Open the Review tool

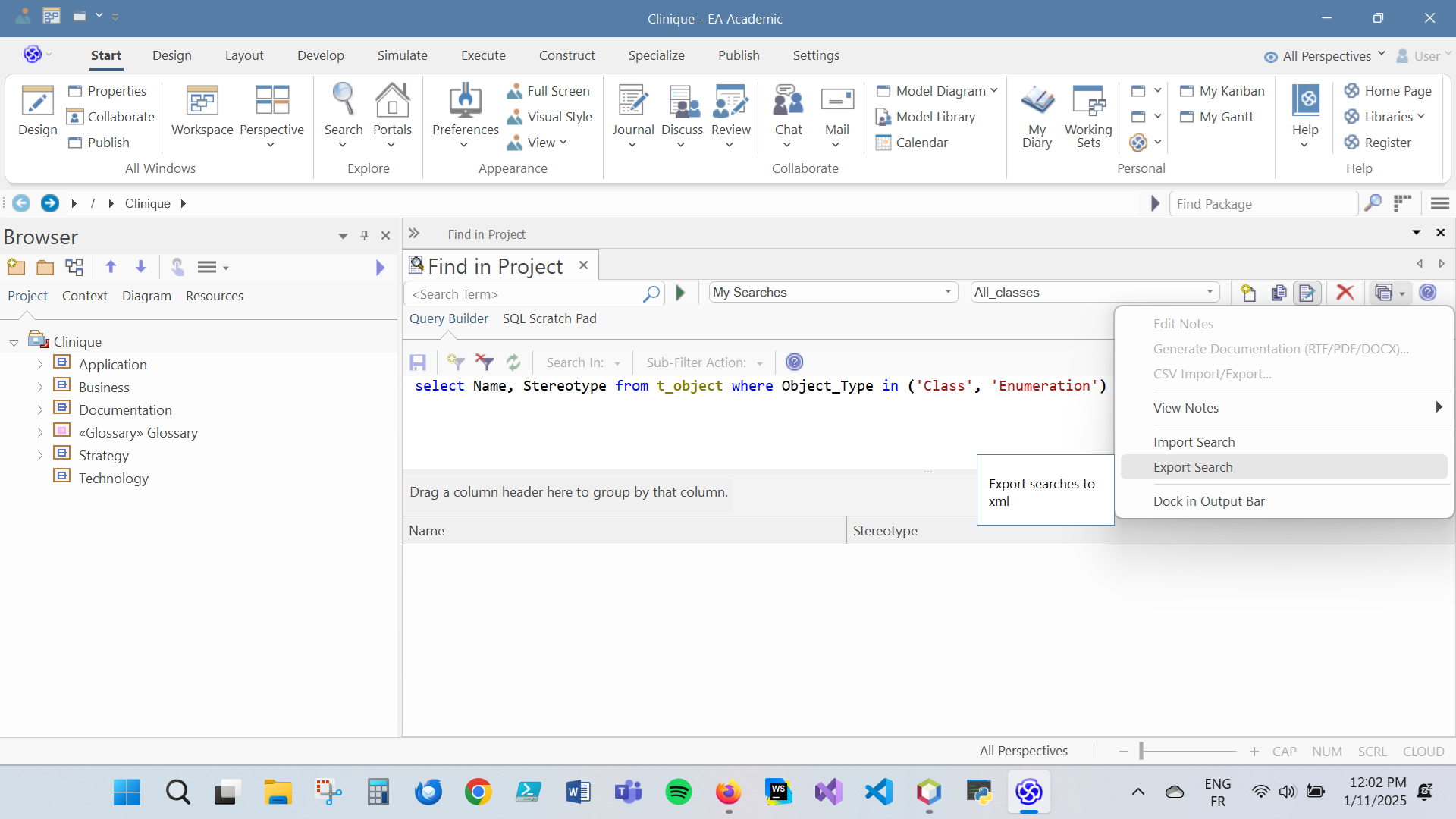pyautogui.click(x=730, y=115)
